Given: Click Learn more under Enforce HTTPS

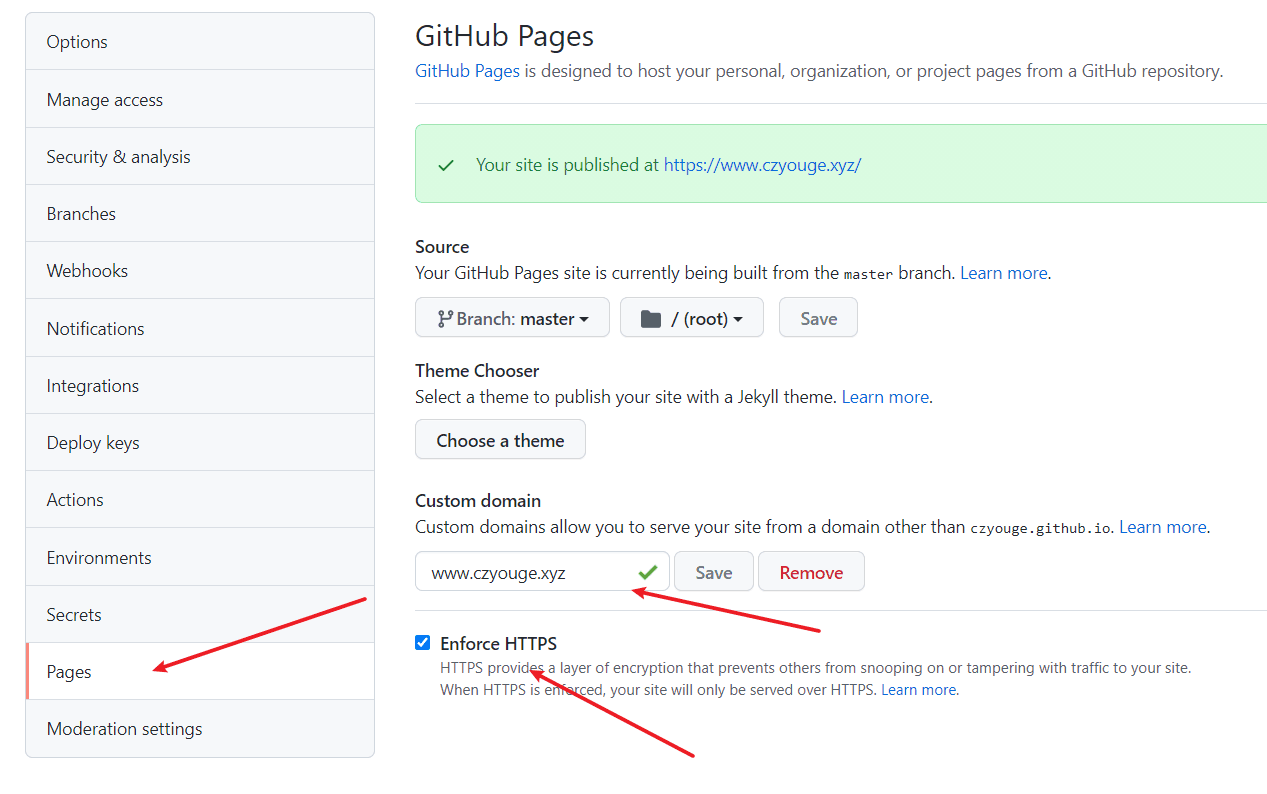Looking at the screenshot, I should (x=919, y=690).
